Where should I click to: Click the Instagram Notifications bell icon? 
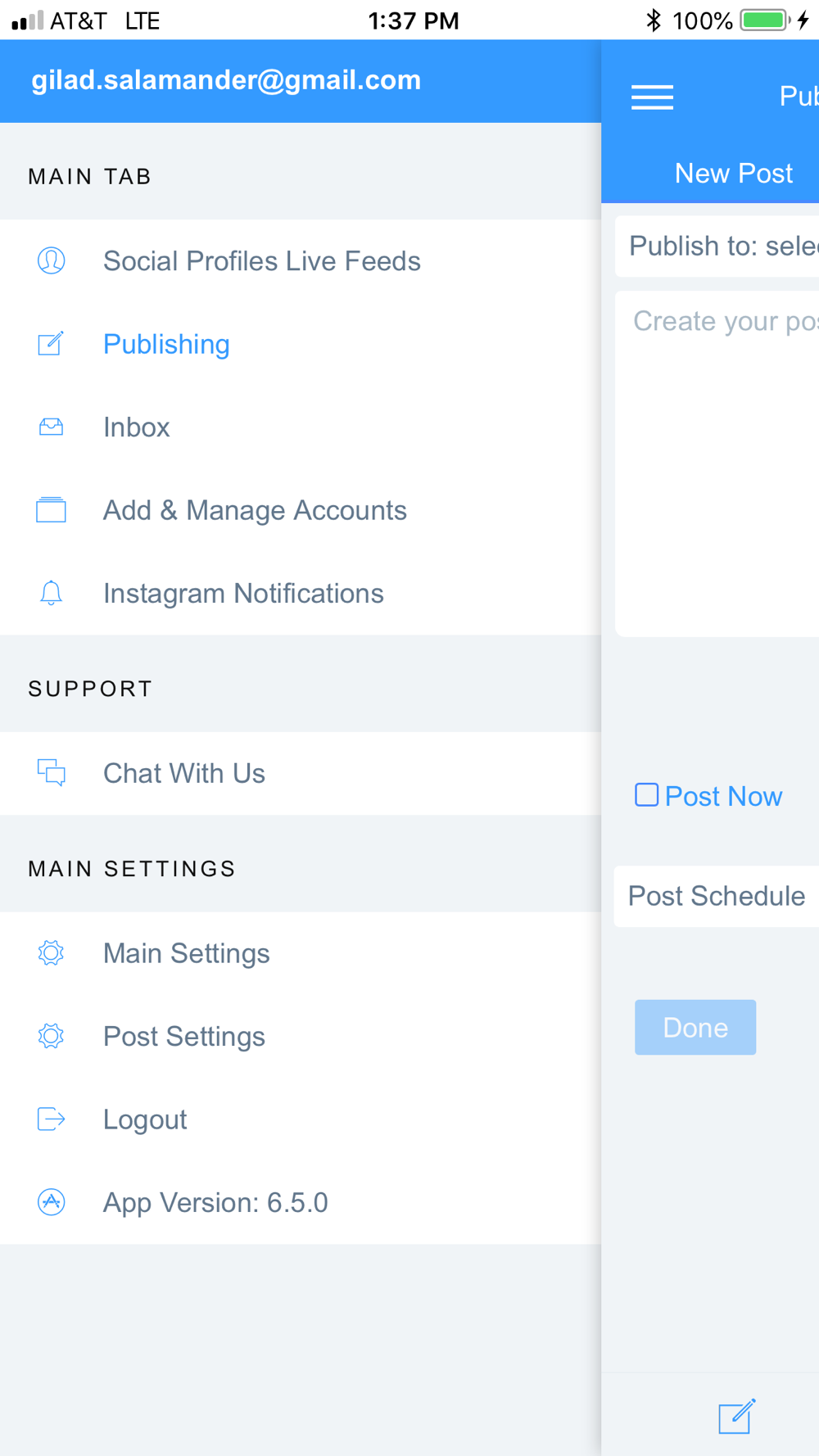pos(51,593)
